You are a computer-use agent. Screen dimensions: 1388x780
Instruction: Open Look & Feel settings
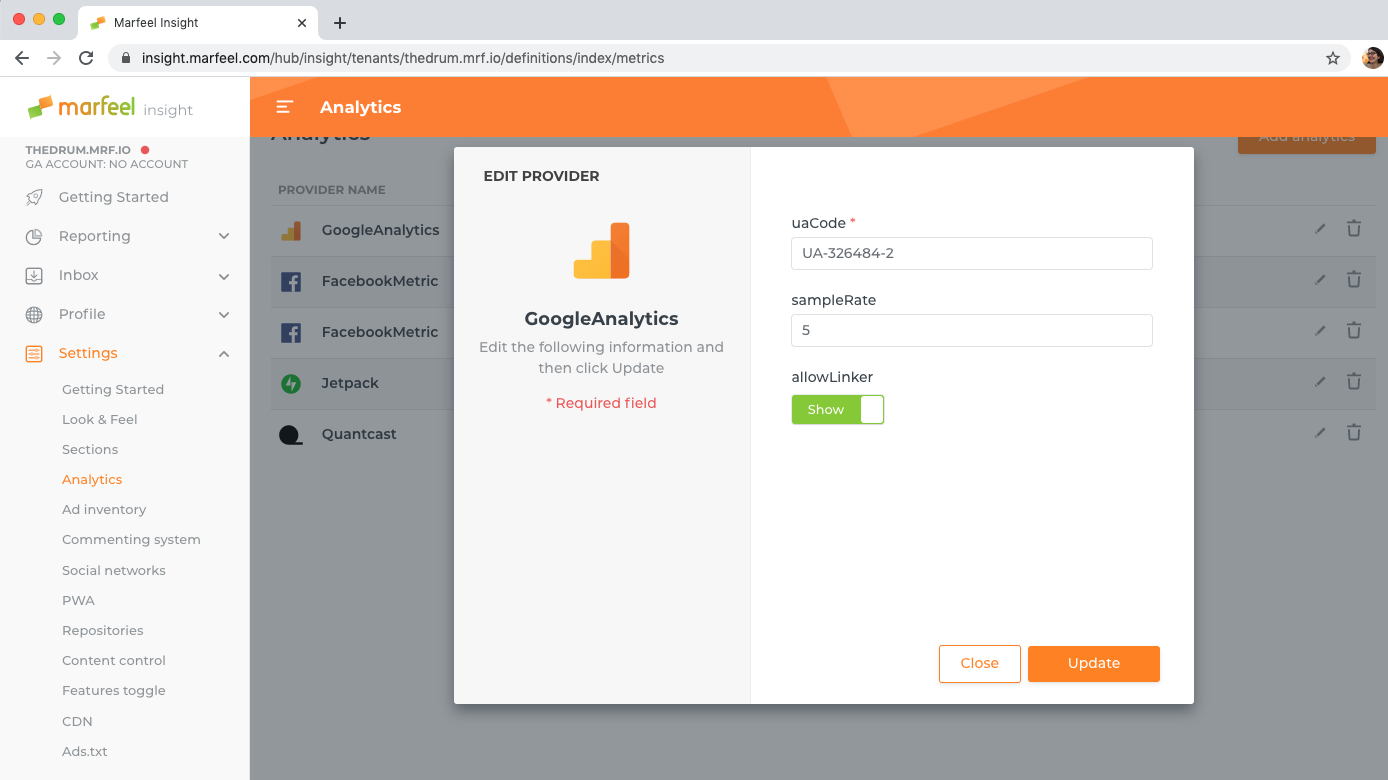(x=100, y=419)
